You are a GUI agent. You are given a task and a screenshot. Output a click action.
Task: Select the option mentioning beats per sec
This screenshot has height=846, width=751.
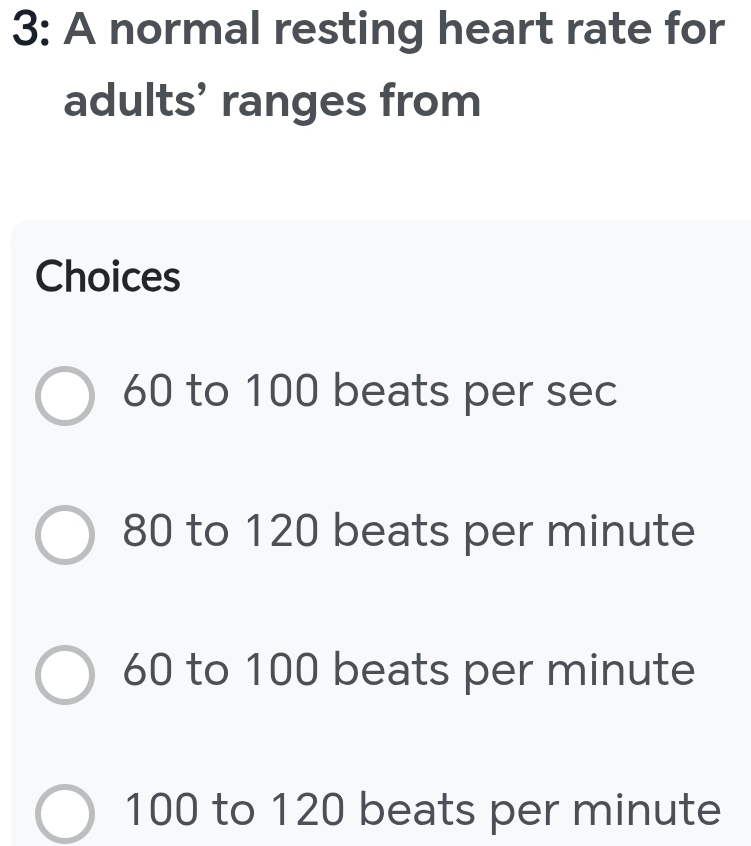click(370, 393)
